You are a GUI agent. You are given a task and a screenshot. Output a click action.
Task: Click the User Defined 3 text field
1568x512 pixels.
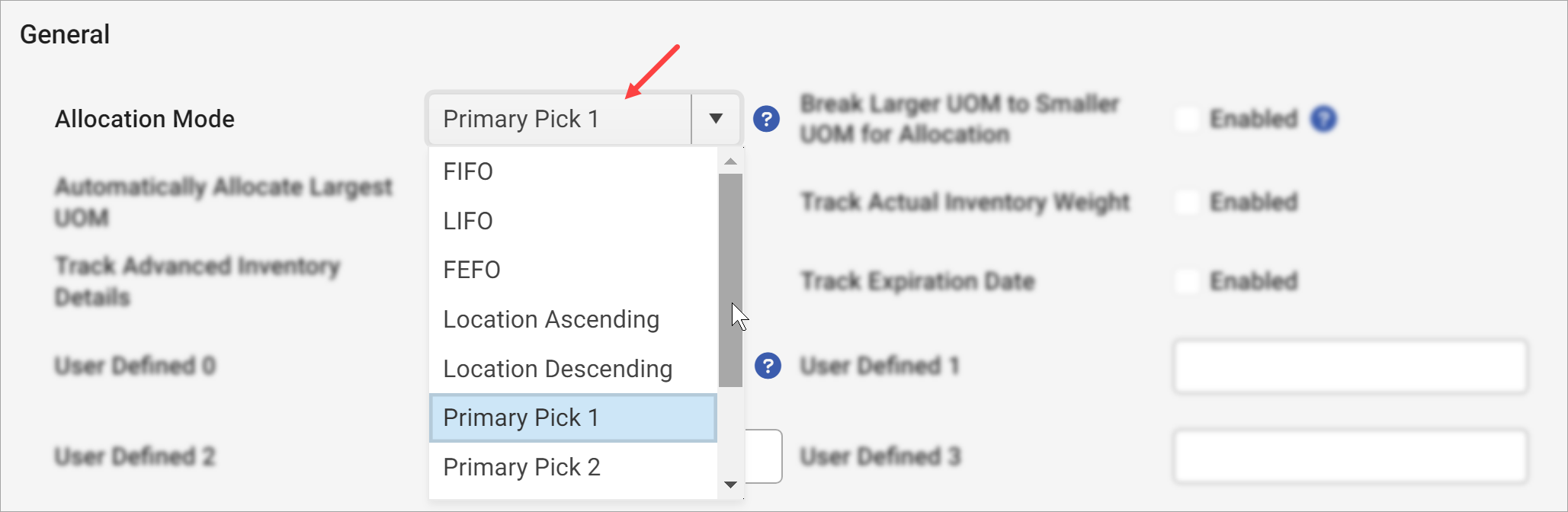pyautogui.click(x=1350, y=456)
